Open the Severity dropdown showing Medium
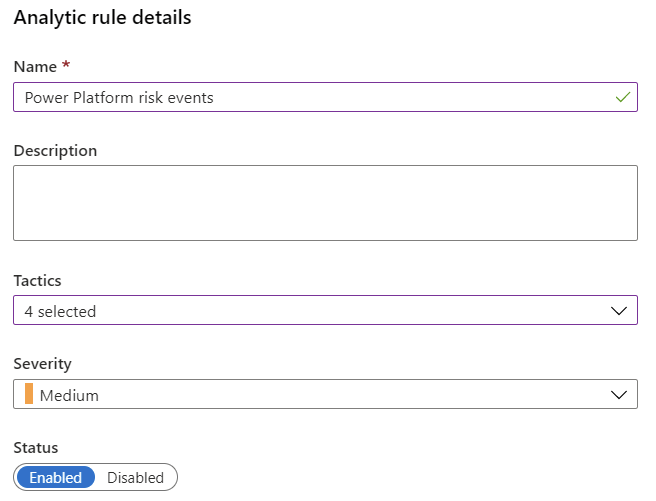656x501 pixels. pyautogui.click(x=325, y=394)
